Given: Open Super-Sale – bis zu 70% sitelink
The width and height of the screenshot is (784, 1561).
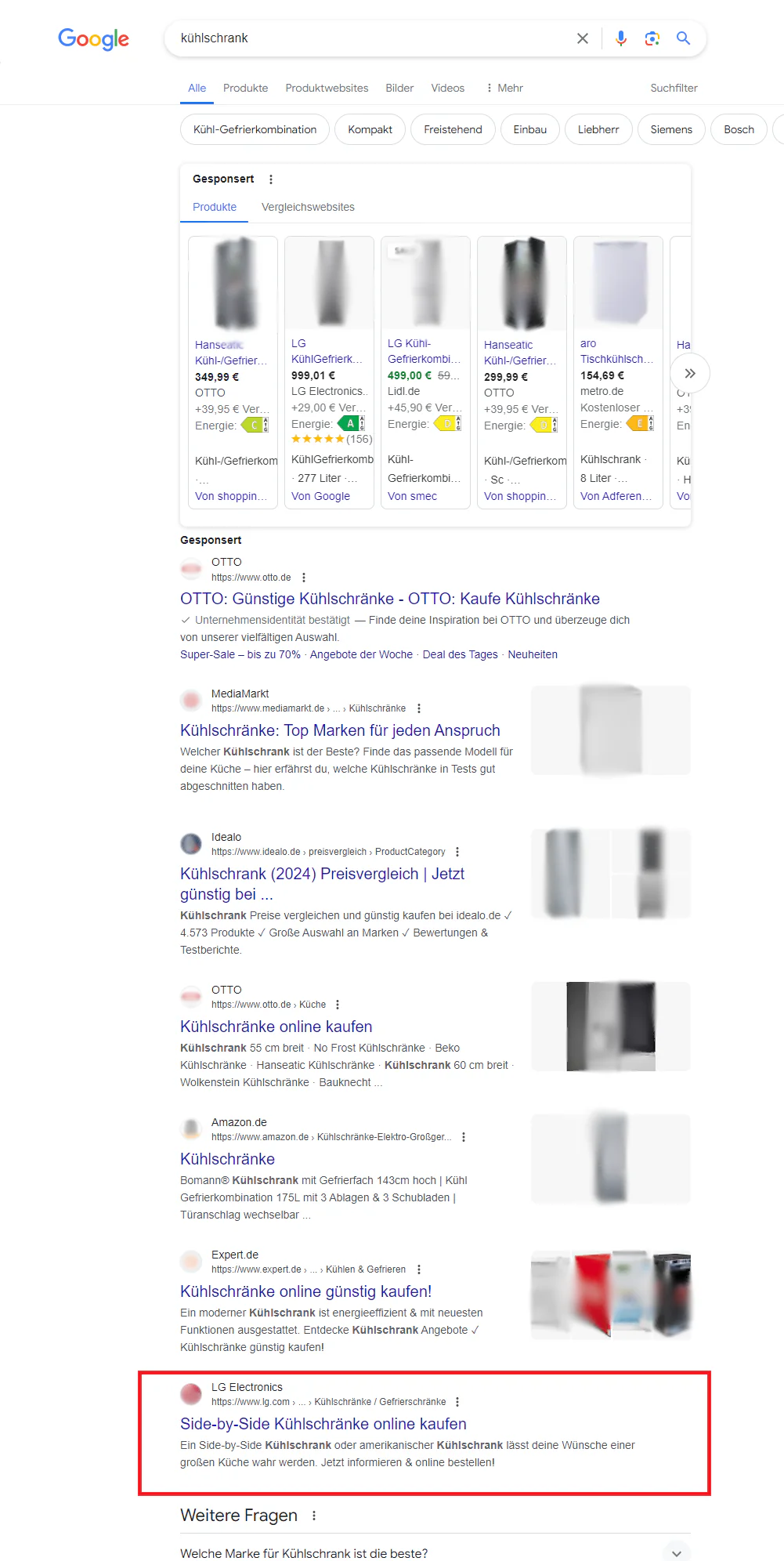Looking at the screenshot, I should coord(240,654).
